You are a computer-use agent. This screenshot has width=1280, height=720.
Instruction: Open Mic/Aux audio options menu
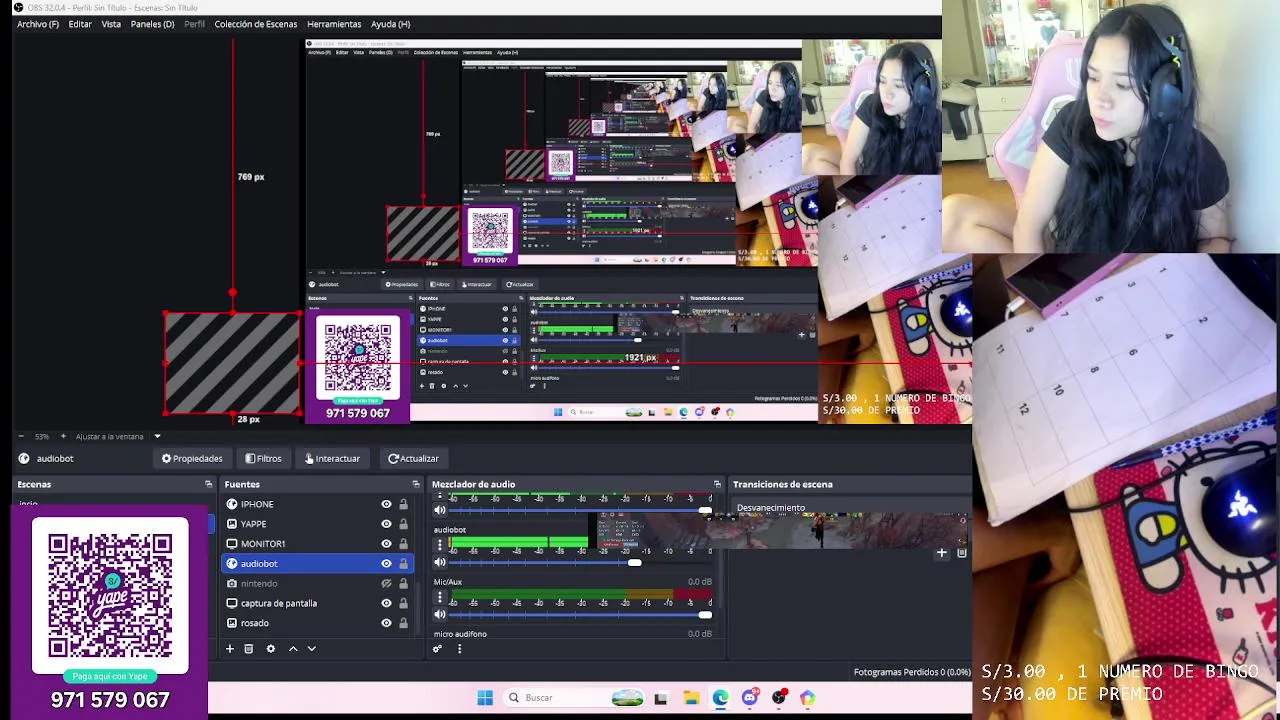[439, 598]
